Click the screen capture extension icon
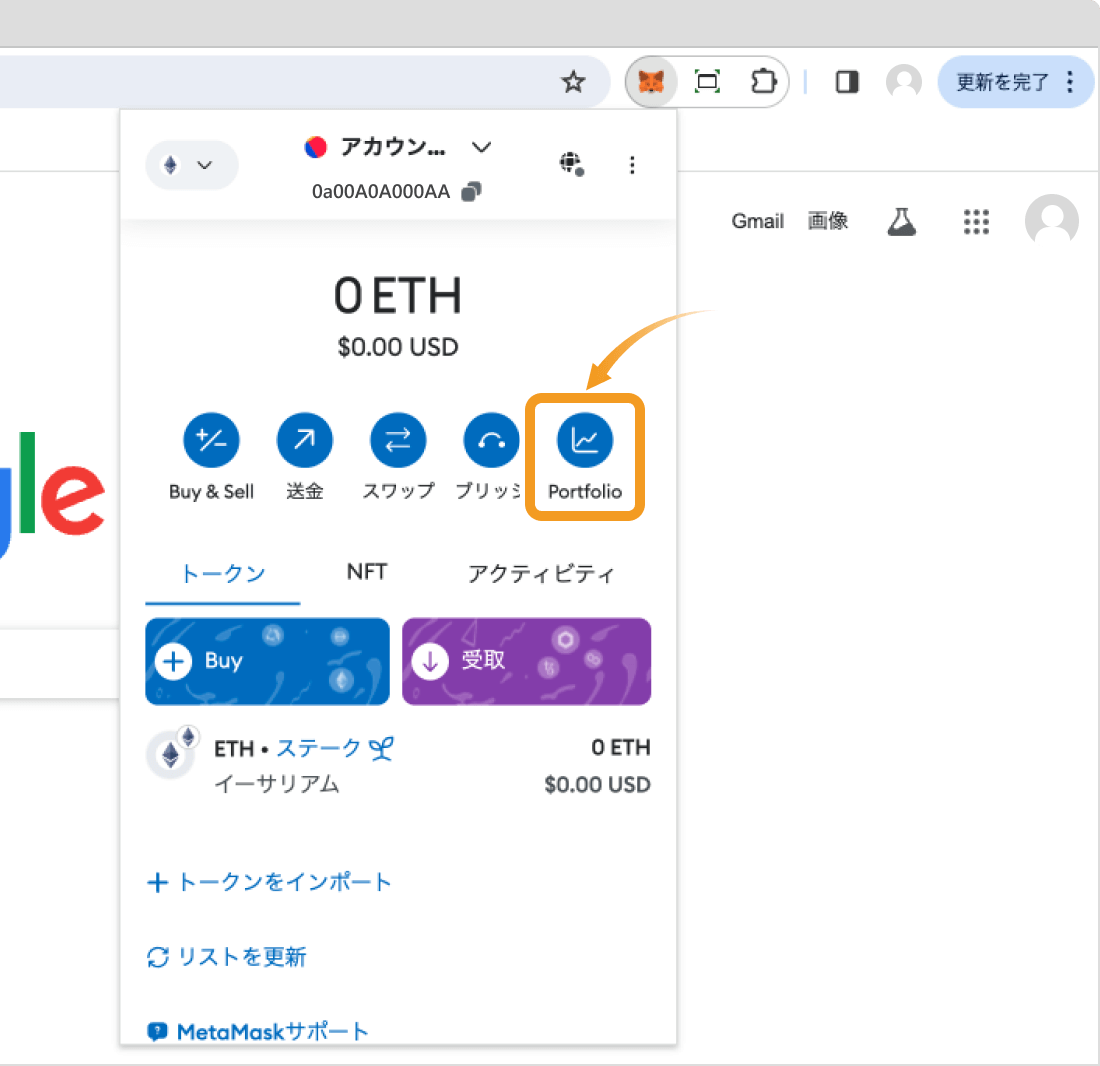The width and height of the screenshot is (1100, 1066). click(707, 82)
